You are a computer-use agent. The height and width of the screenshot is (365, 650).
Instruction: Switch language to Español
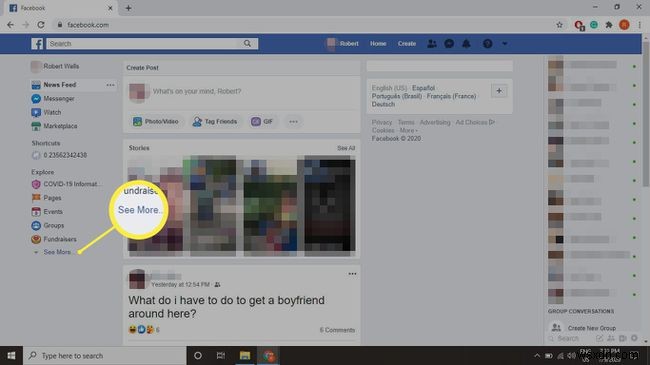(x=423, y=88)
